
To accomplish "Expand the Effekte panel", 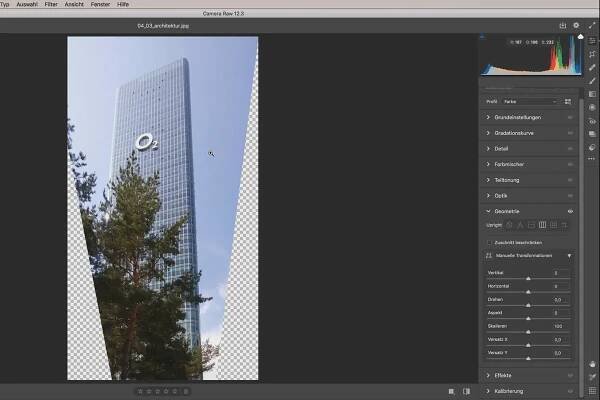I will (x=504, y=375).
